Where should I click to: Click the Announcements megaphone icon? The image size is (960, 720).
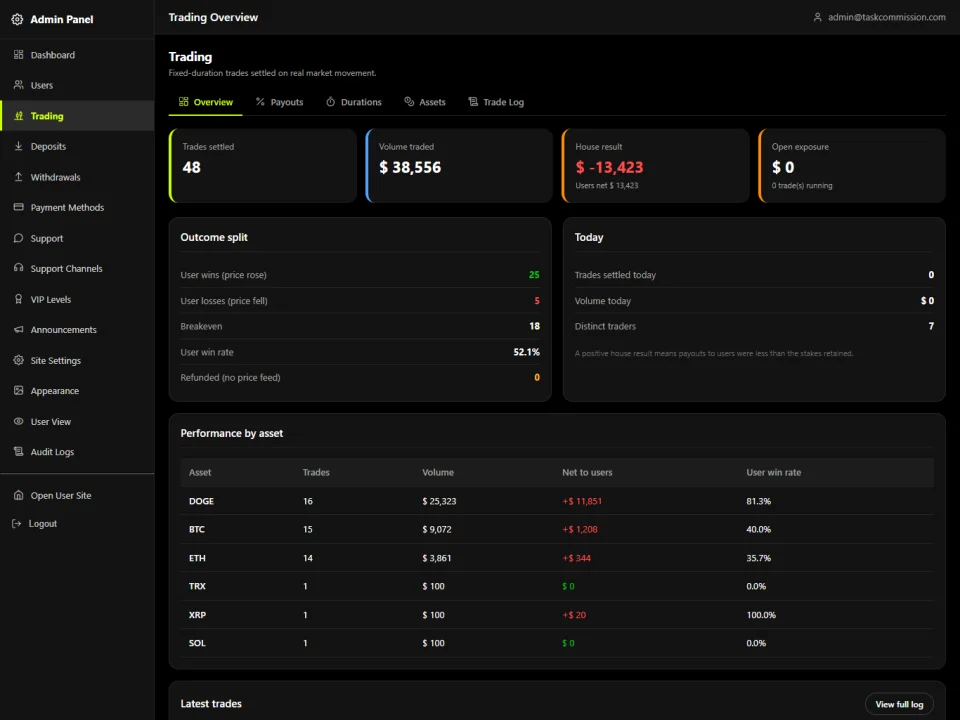pyautogui.click(x=18, y=329)
